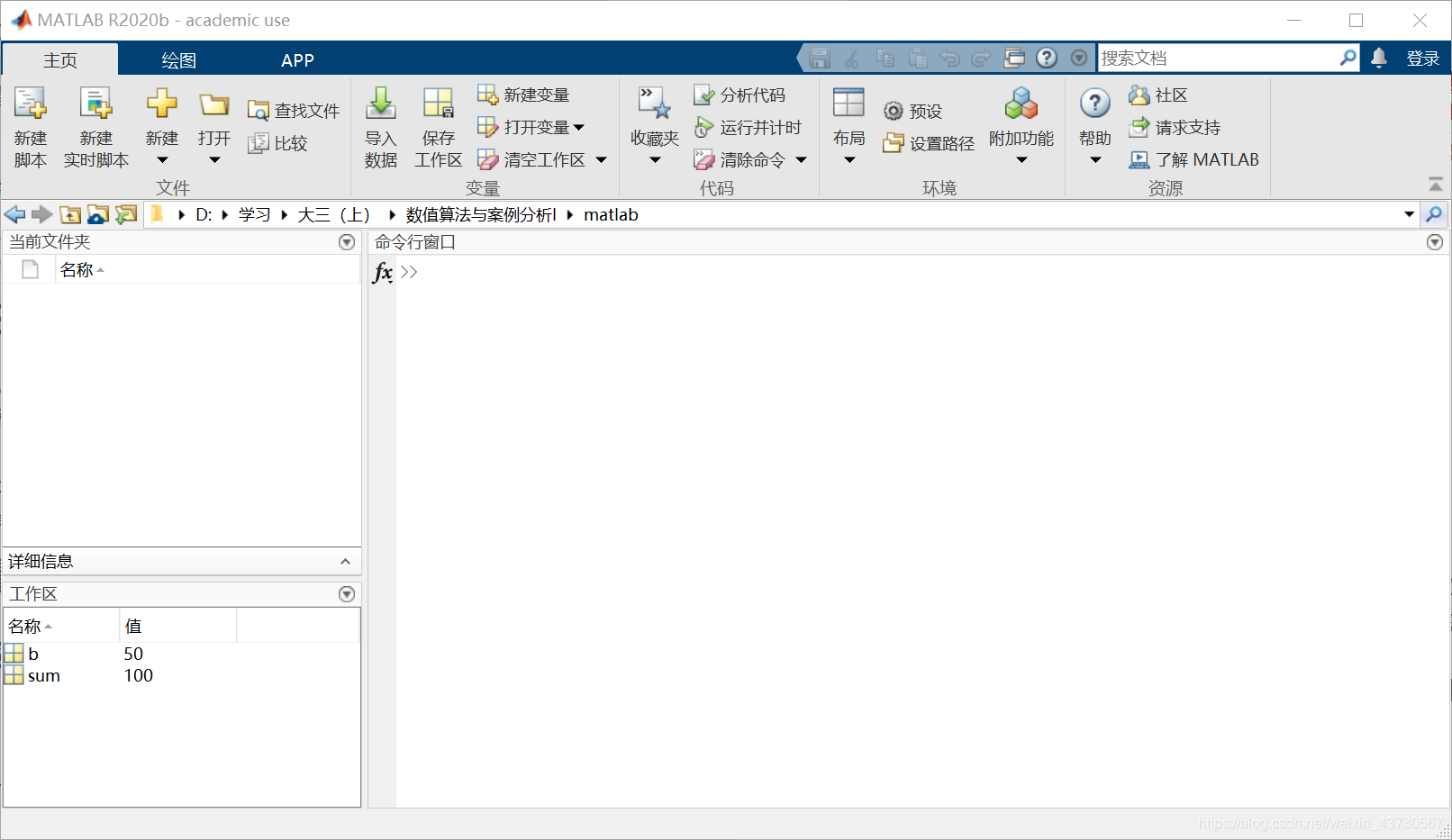Expand Open Variable (打开变量) dropdown
Viewport: 1452px width, 840px height.
coord(579,127)
